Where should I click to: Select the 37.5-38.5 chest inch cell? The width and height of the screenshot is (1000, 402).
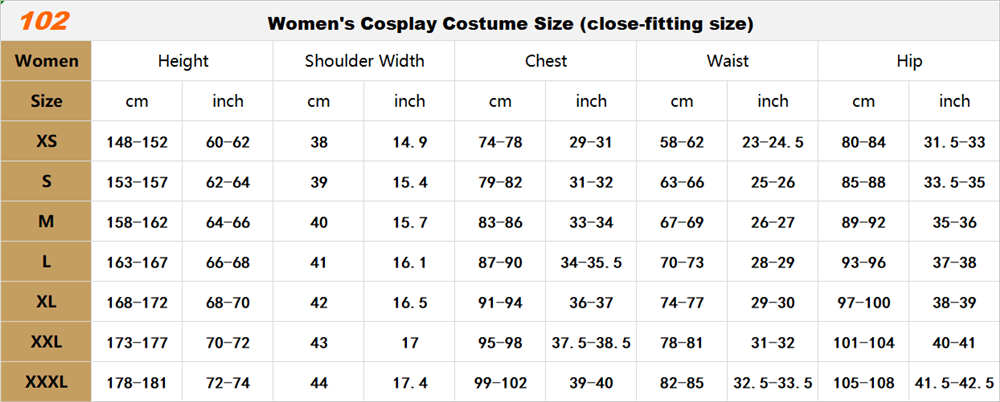591,342
